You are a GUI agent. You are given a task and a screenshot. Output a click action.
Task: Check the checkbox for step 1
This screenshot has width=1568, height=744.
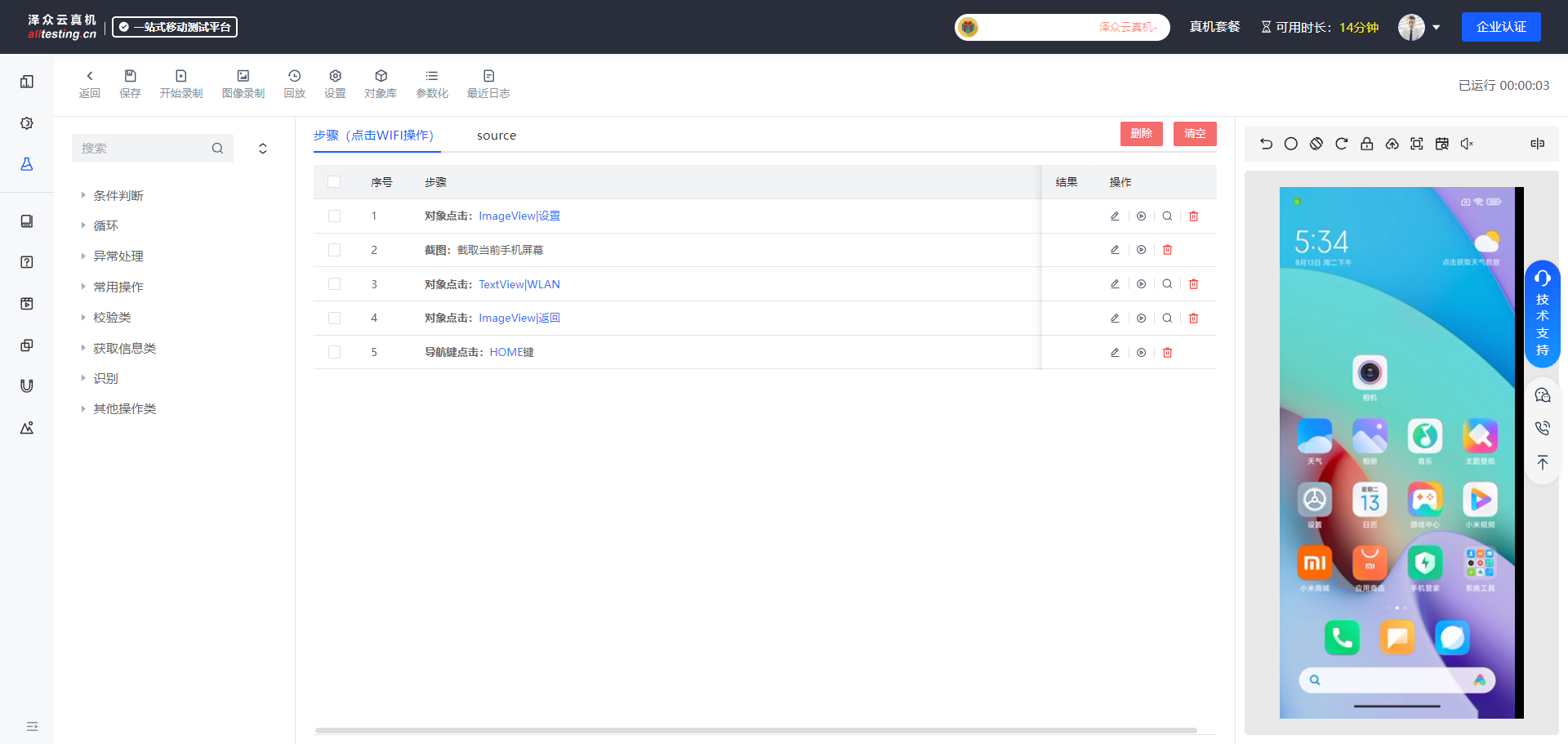pyautogui.click(x=334, y=216)
